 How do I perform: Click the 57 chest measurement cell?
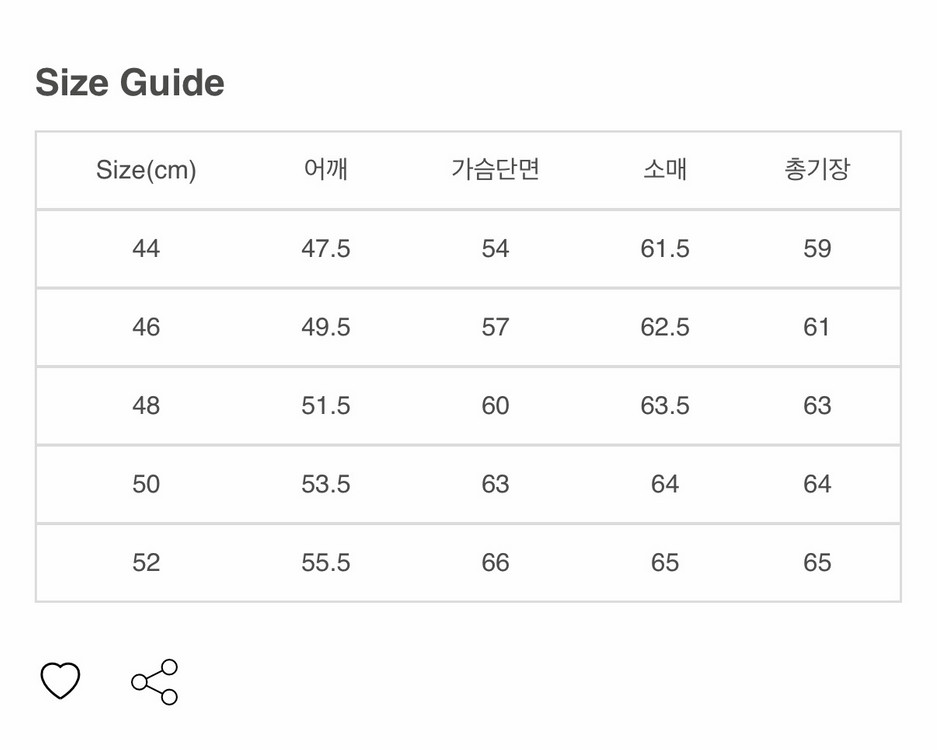coord(494,327)
